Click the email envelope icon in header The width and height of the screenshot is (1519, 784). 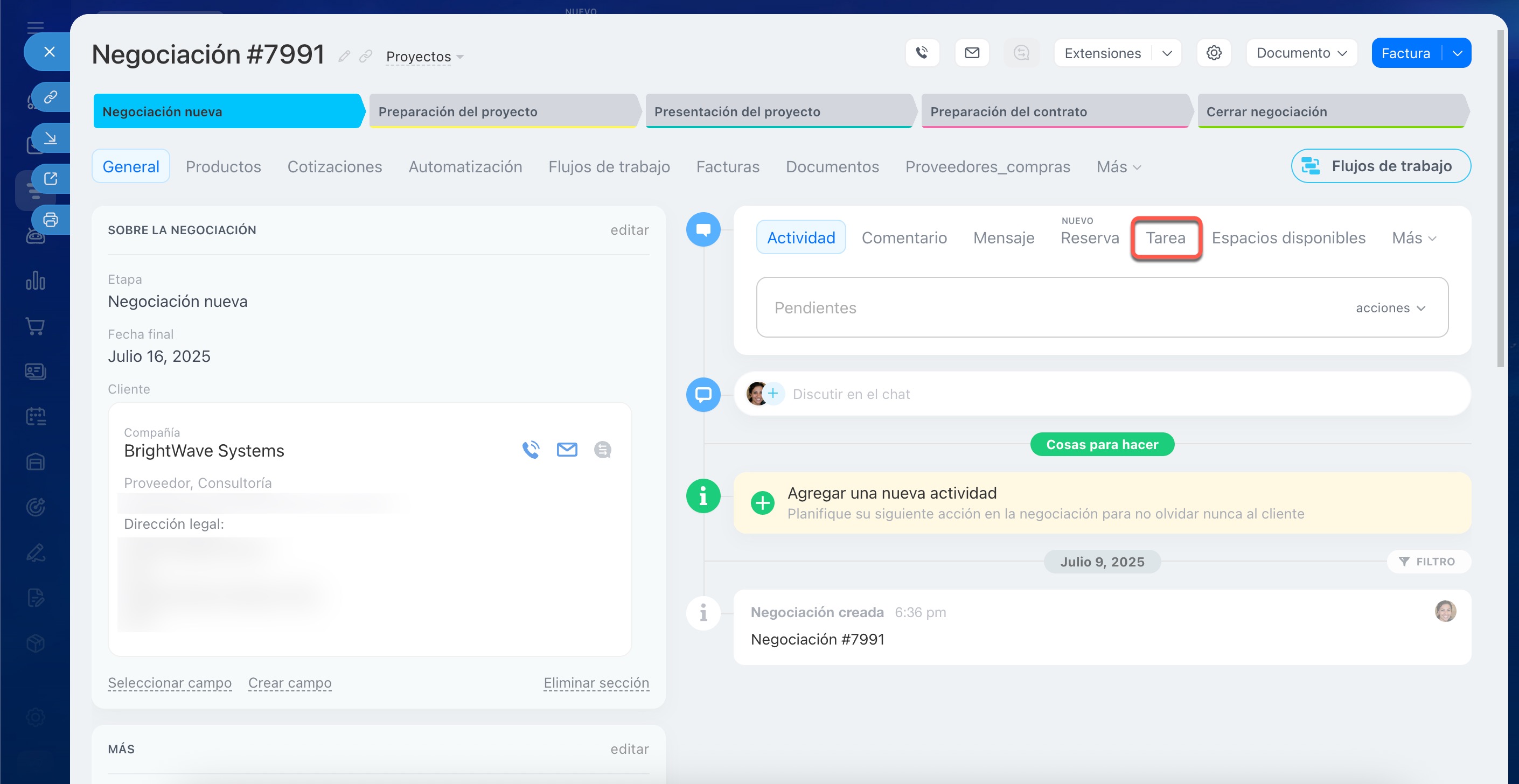click(972, 53)
